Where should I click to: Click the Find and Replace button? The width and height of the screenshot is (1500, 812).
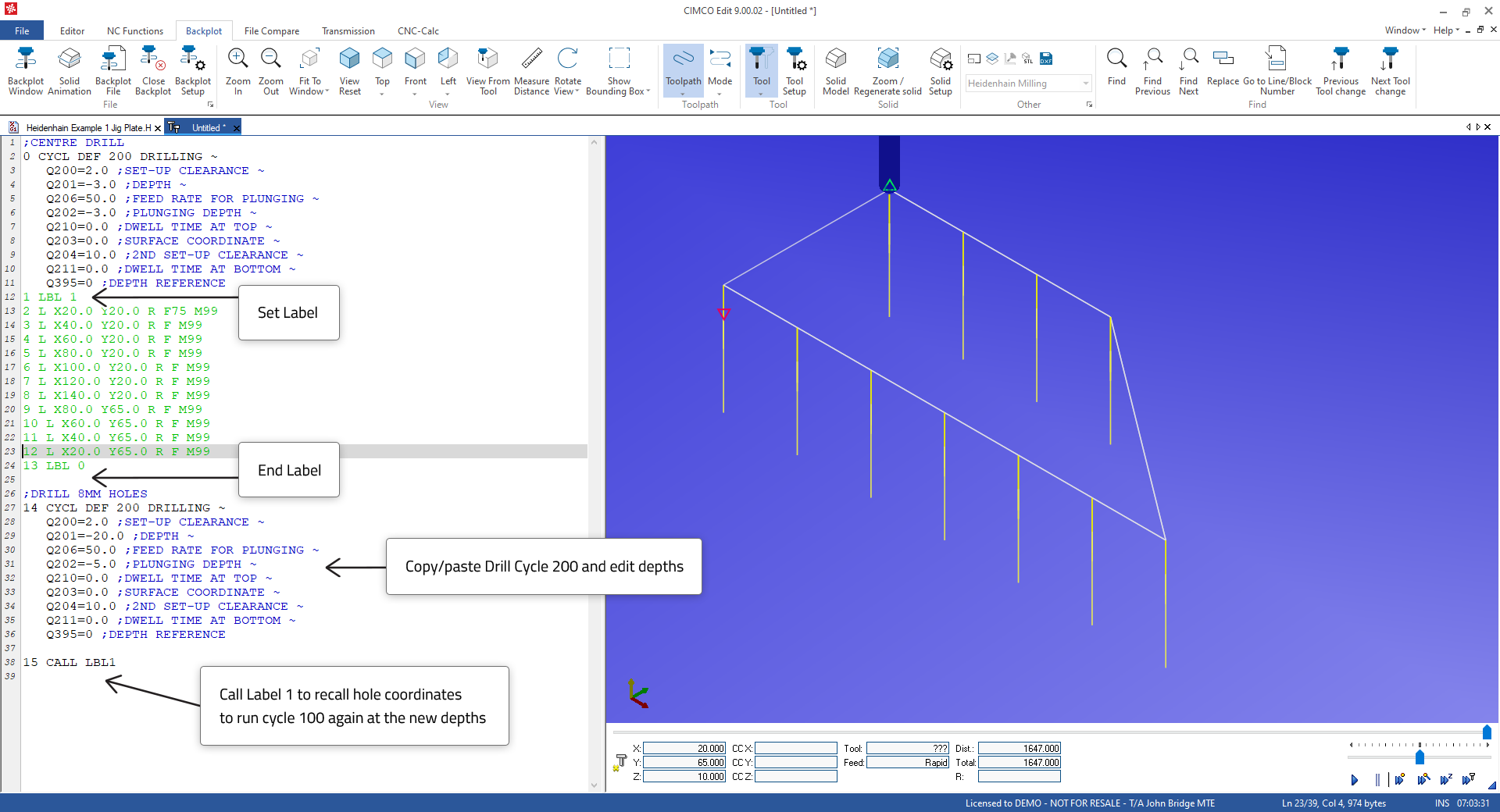tap(1223, 71)
